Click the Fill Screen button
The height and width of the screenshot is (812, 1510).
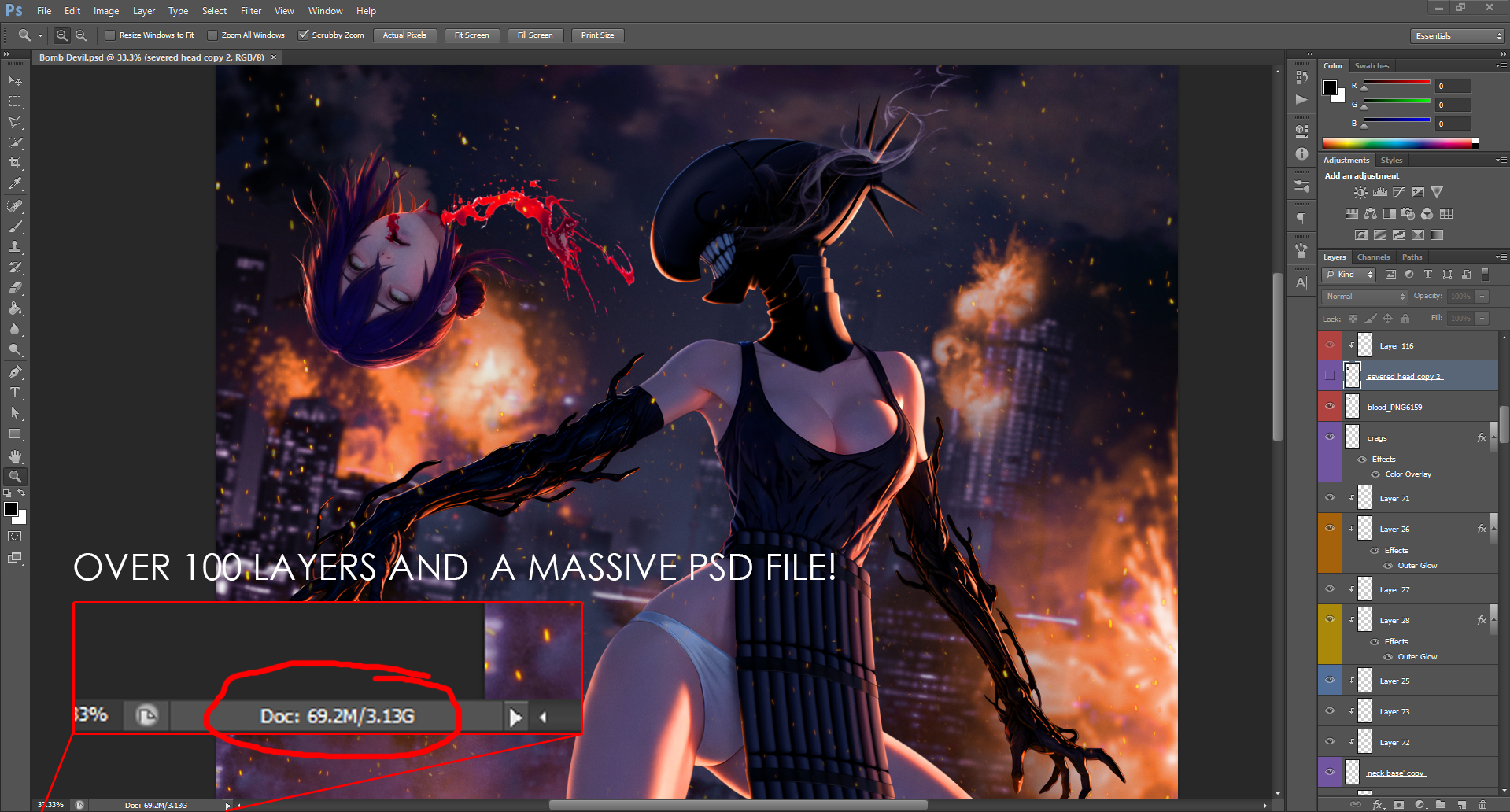(535, 35)
